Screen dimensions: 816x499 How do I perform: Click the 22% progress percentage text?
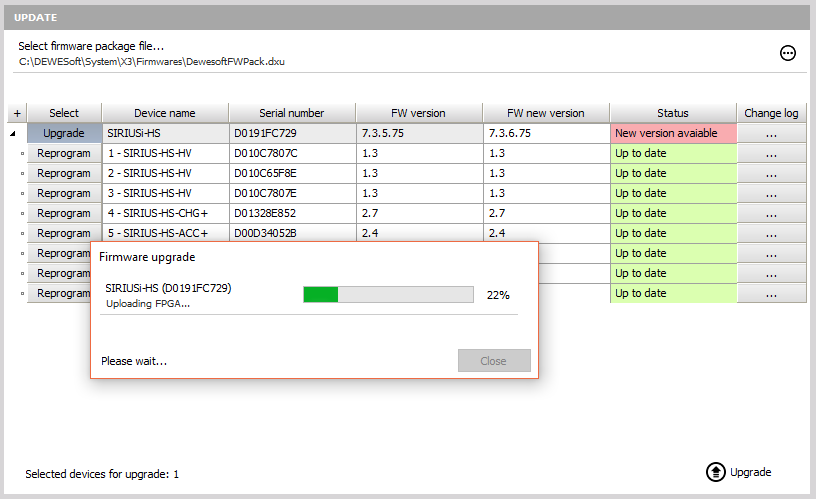point(498,295)
